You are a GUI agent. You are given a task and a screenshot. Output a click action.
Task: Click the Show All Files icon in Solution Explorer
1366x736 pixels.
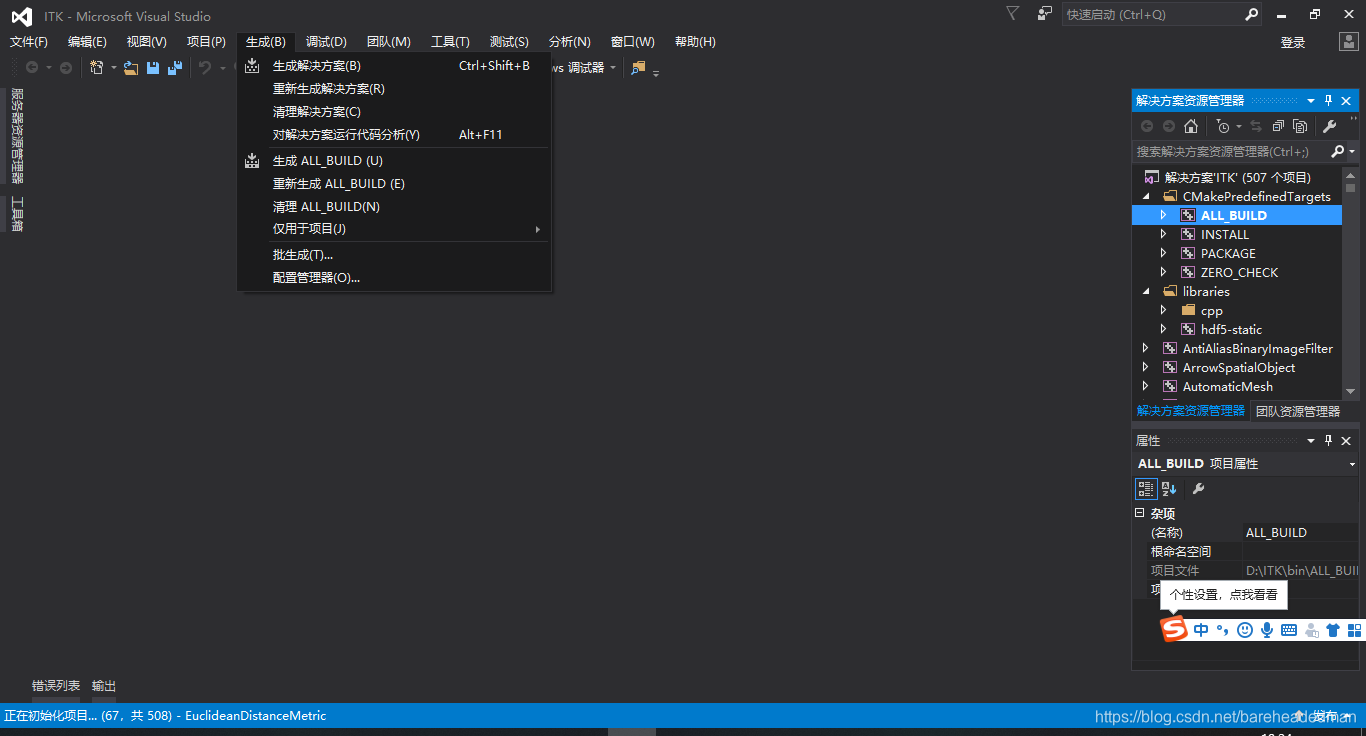coord(1300,126)
